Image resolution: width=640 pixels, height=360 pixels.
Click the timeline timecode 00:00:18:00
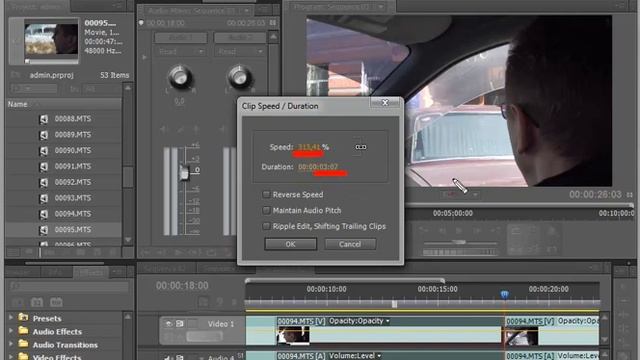point(182,286)
